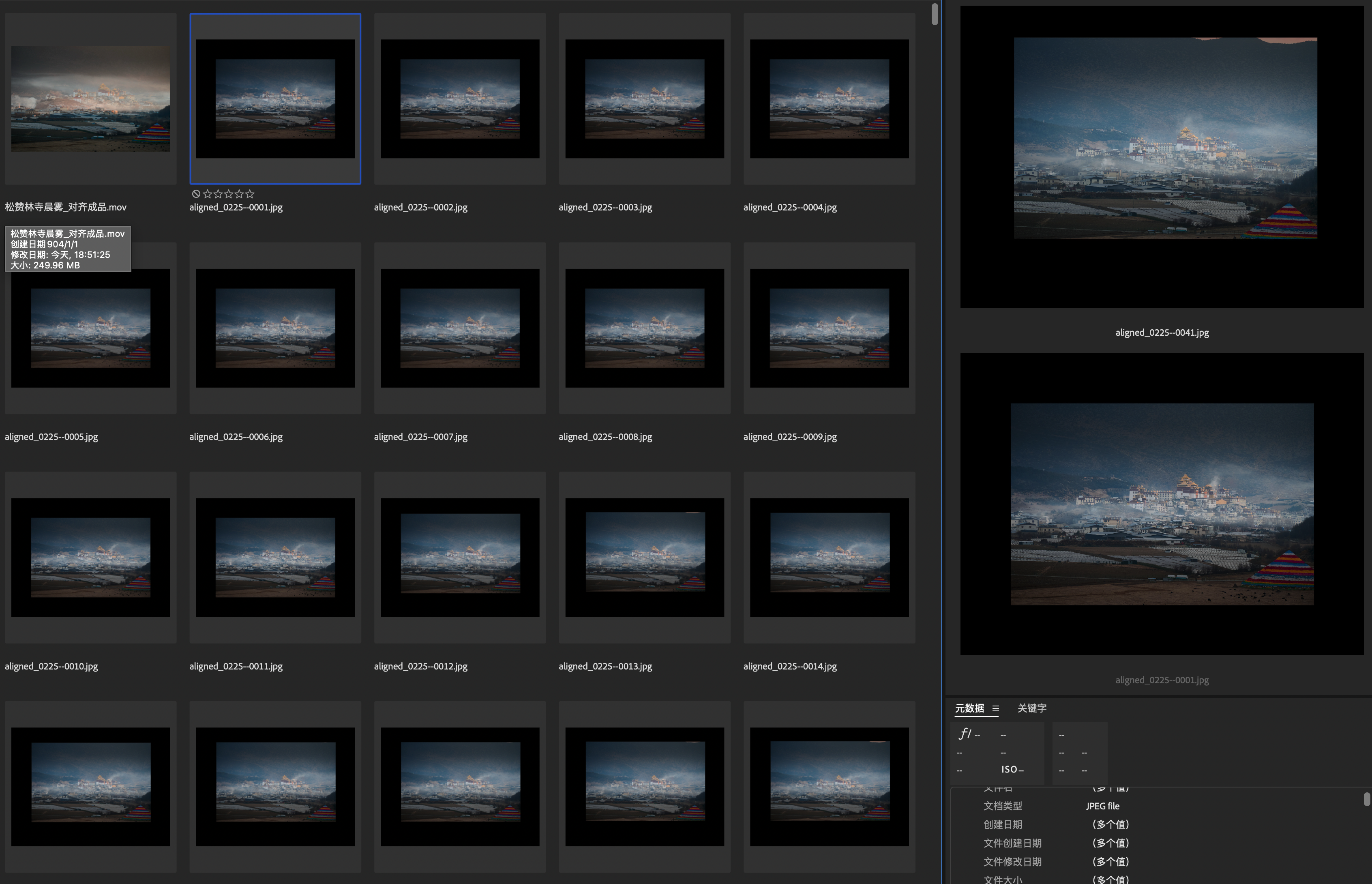Select the aligned_0225--0001.jpg grid thumbnail
The width and height of the screenshot is (1372, 884).
[x=275, y=99]
